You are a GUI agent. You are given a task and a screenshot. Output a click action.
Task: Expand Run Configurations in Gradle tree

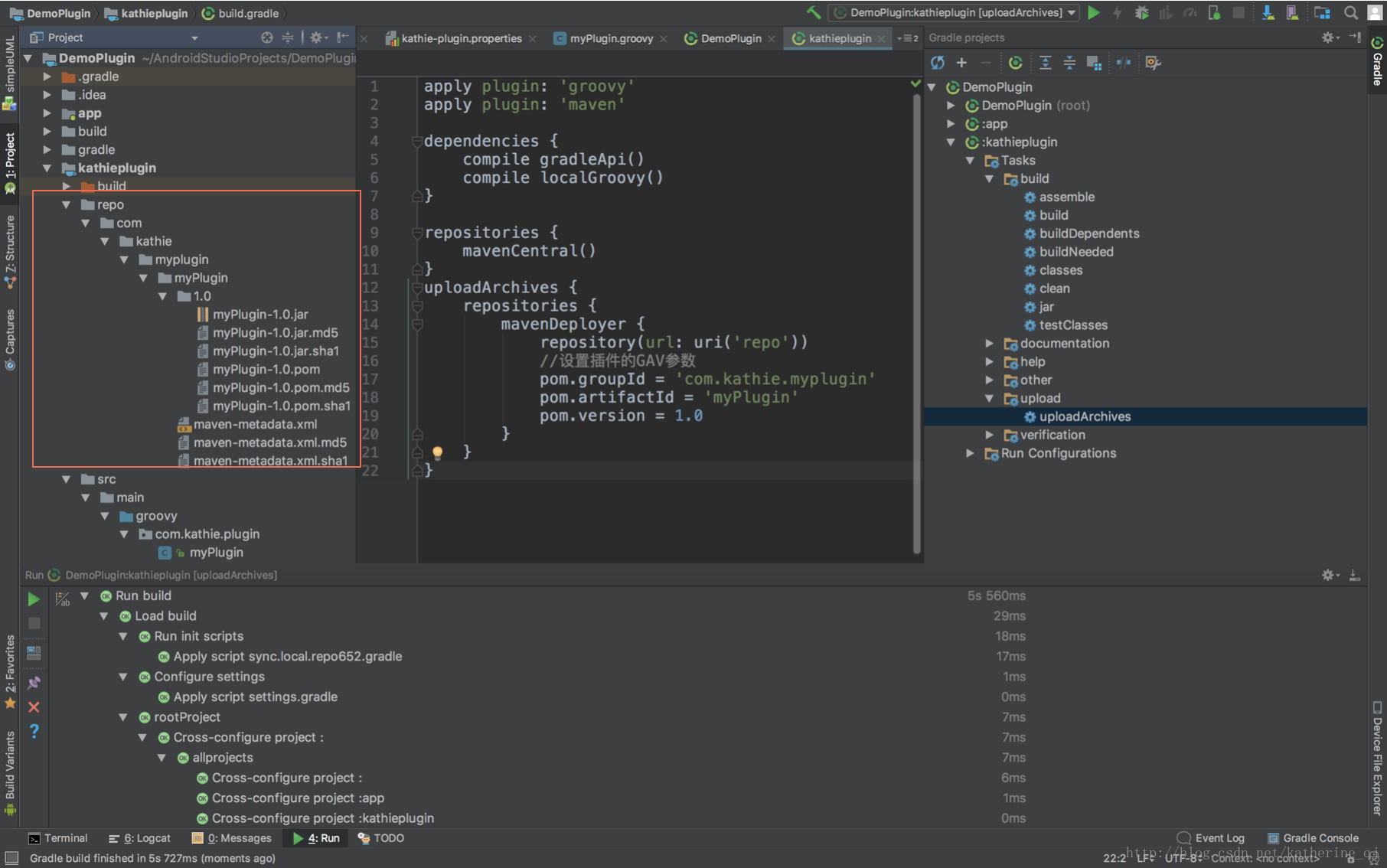tap(970, 453)
